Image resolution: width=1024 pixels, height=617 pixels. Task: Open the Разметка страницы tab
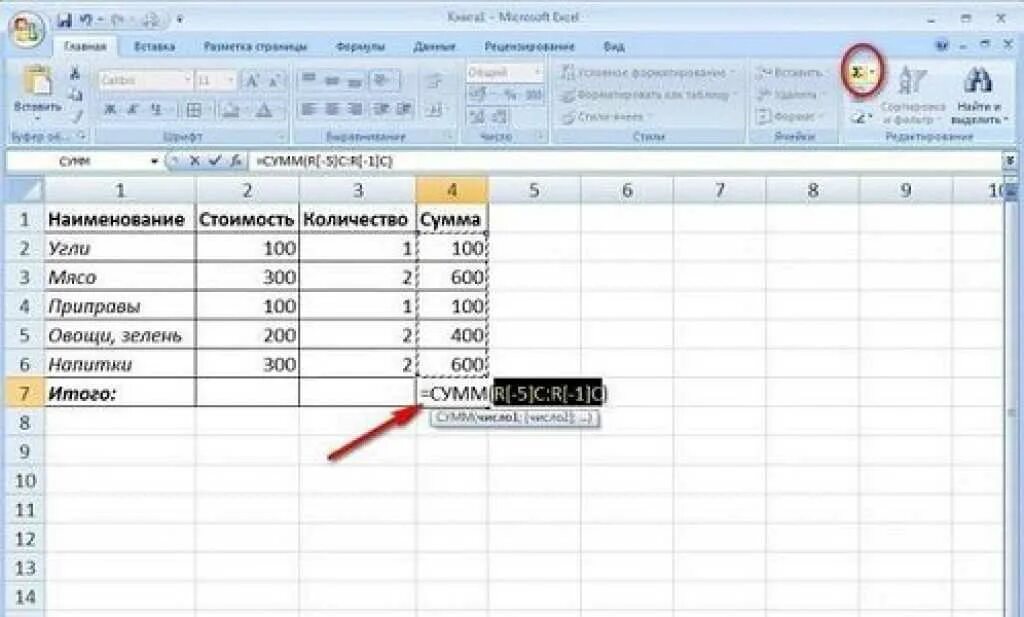[255, 46]
